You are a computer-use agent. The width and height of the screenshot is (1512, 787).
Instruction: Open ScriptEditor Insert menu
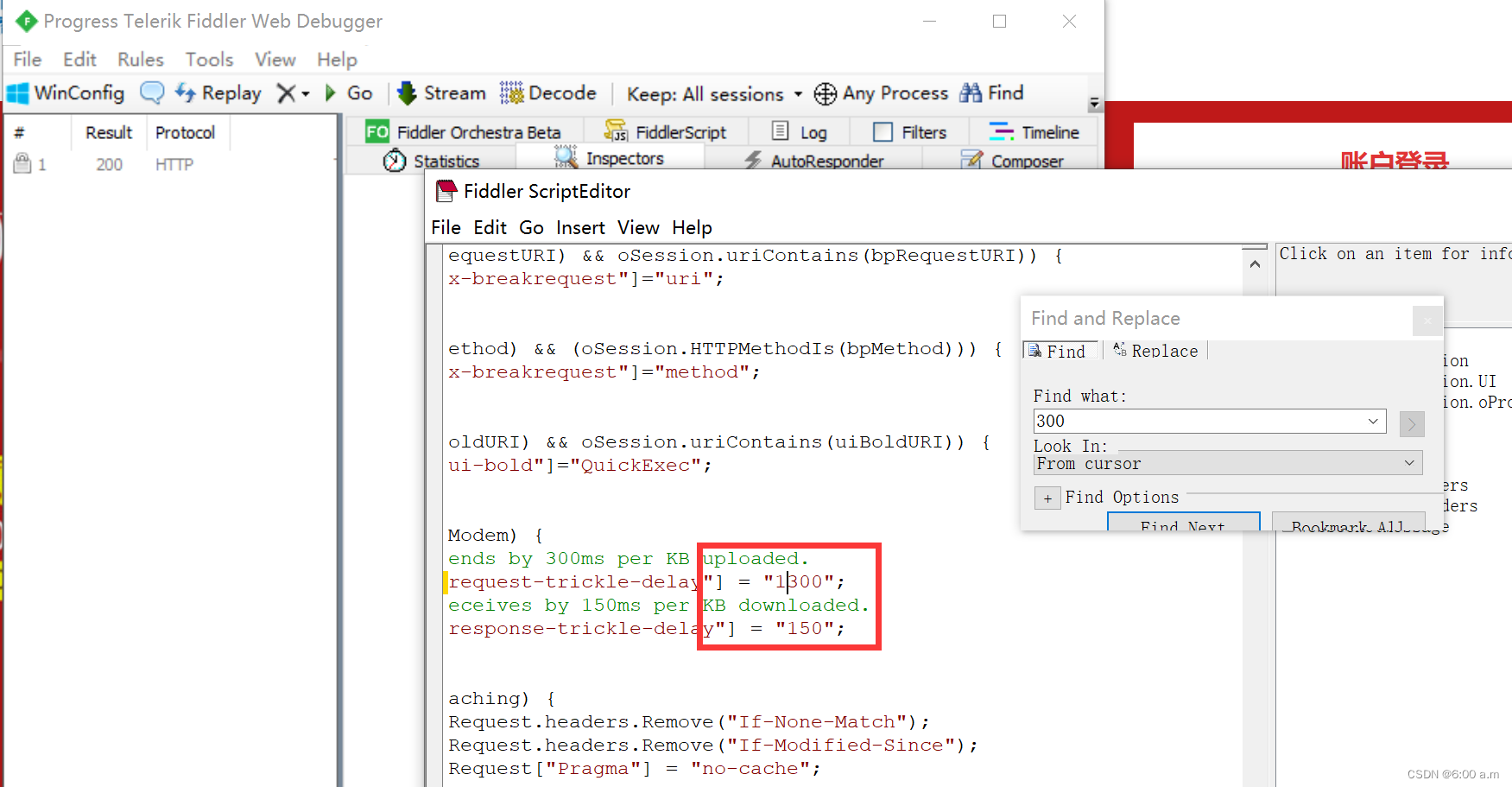[580, 227]
